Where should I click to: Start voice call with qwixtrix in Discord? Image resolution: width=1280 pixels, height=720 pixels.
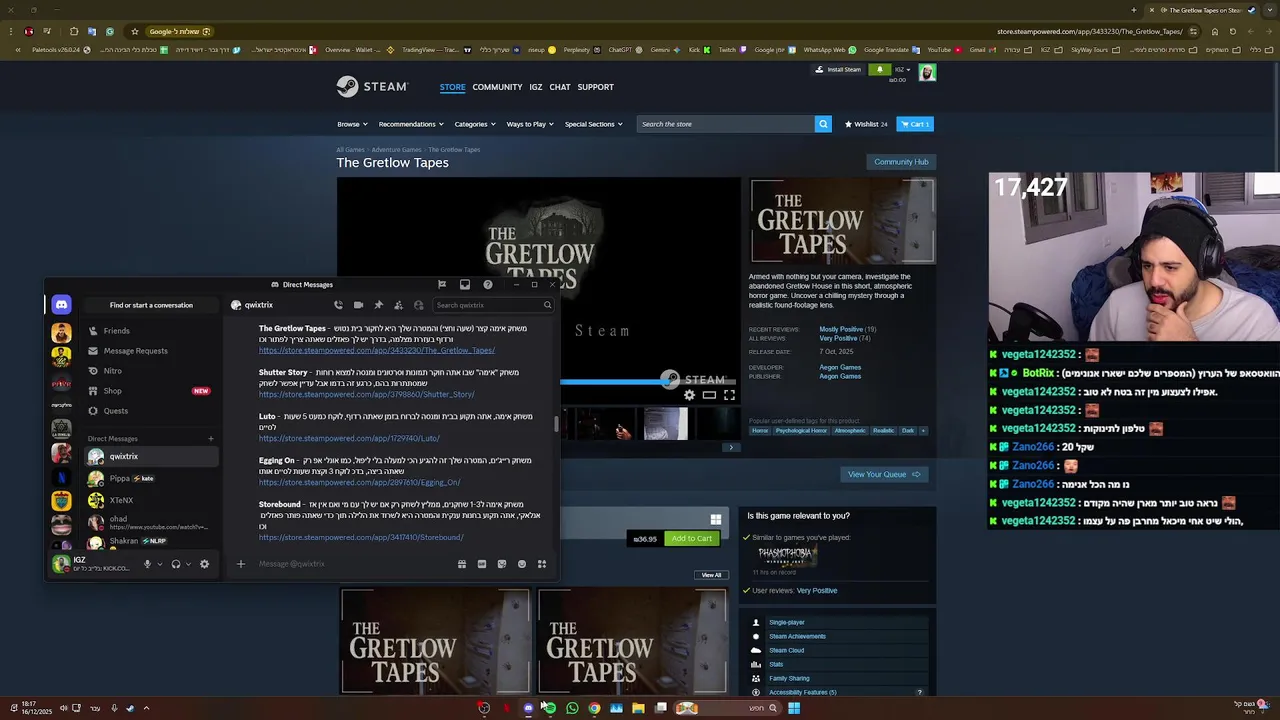click(x=338, y=305)
